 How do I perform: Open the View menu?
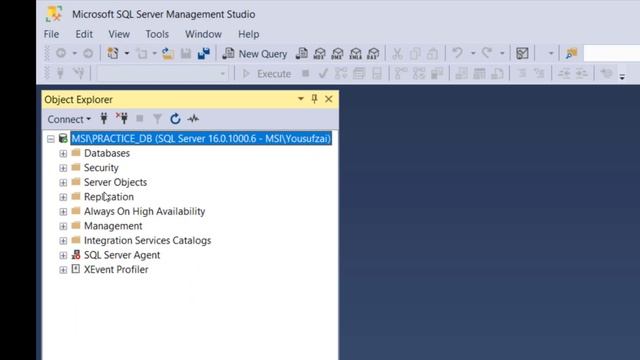point(119,34)
